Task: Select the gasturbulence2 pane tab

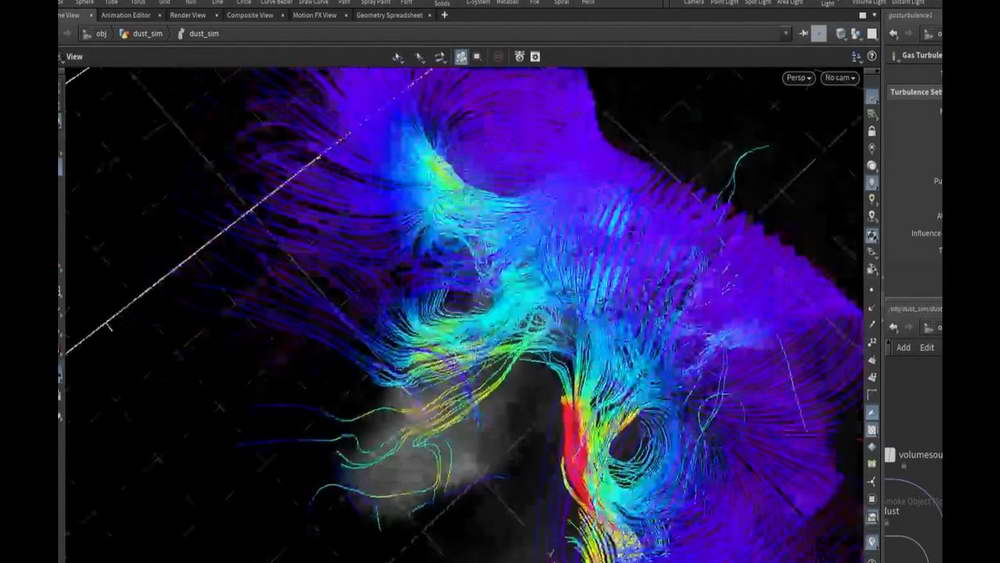Action: [911, 15]
